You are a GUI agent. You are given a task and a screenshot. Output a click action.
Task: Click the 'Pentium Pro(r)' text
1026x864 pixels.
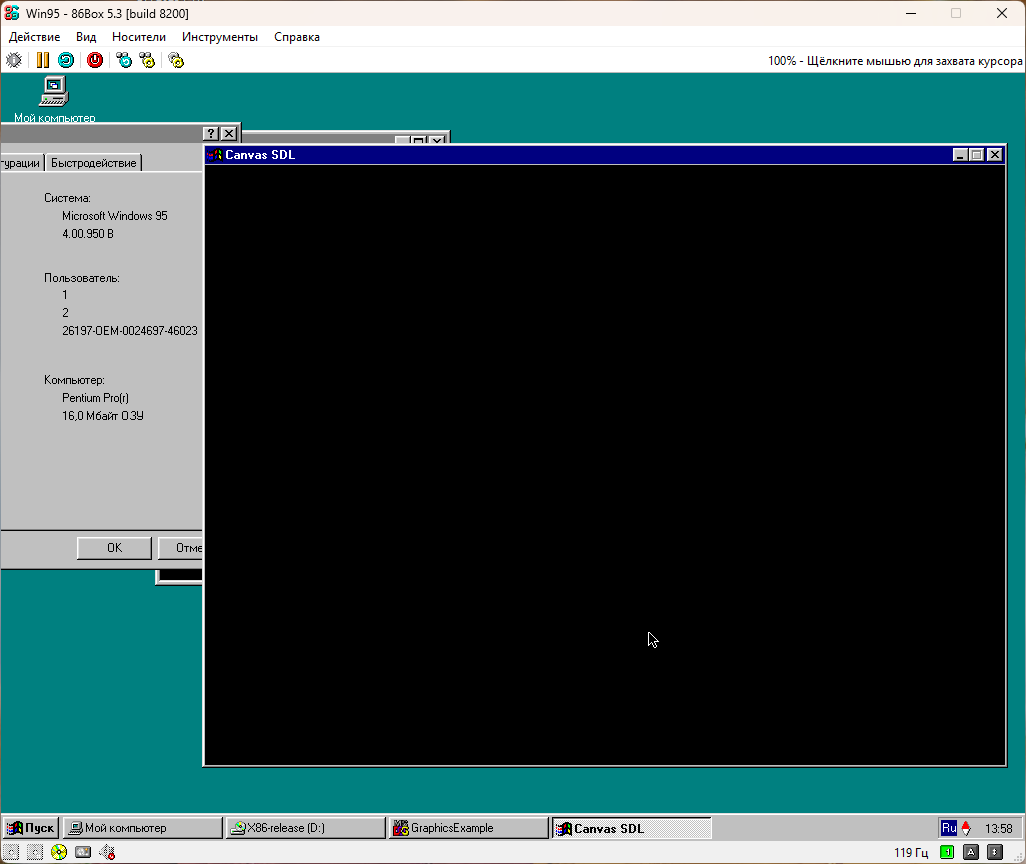[x=96, y=398]
